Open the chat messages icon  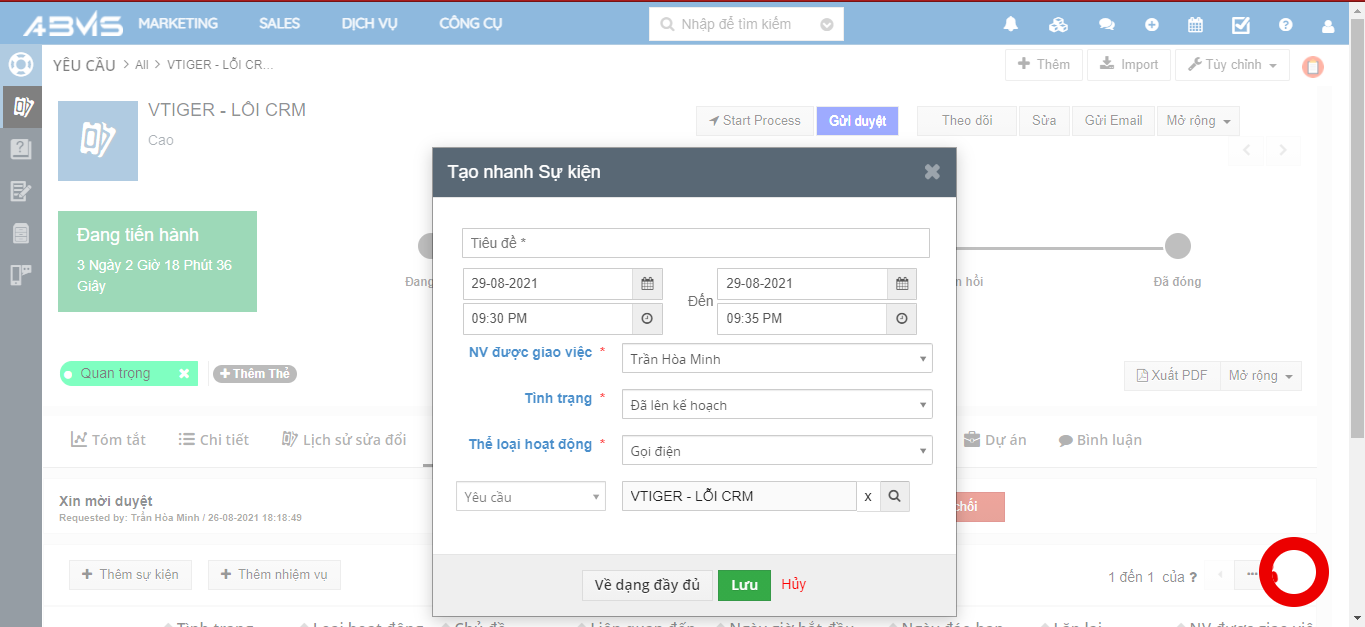[x=1106, y=24]
